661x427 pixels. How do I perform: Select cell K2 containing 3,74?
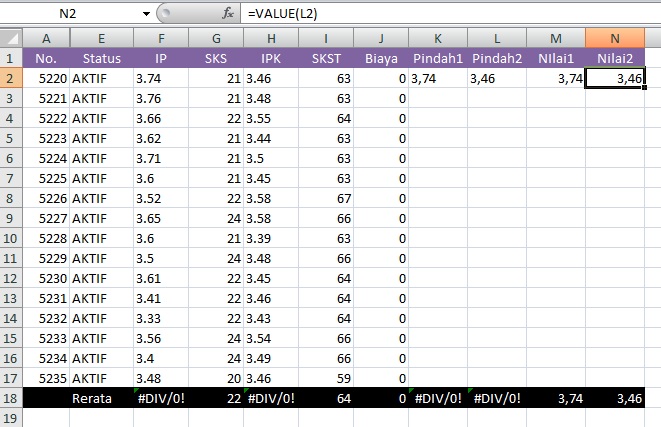(x=438, y=78)
